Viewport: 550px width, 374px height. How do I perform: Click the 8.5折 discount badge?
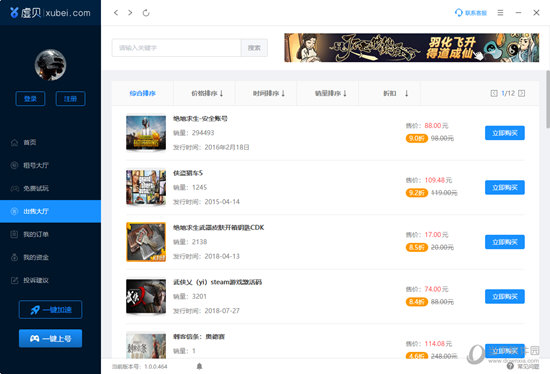pyautogui.click(x=417, y=247)
